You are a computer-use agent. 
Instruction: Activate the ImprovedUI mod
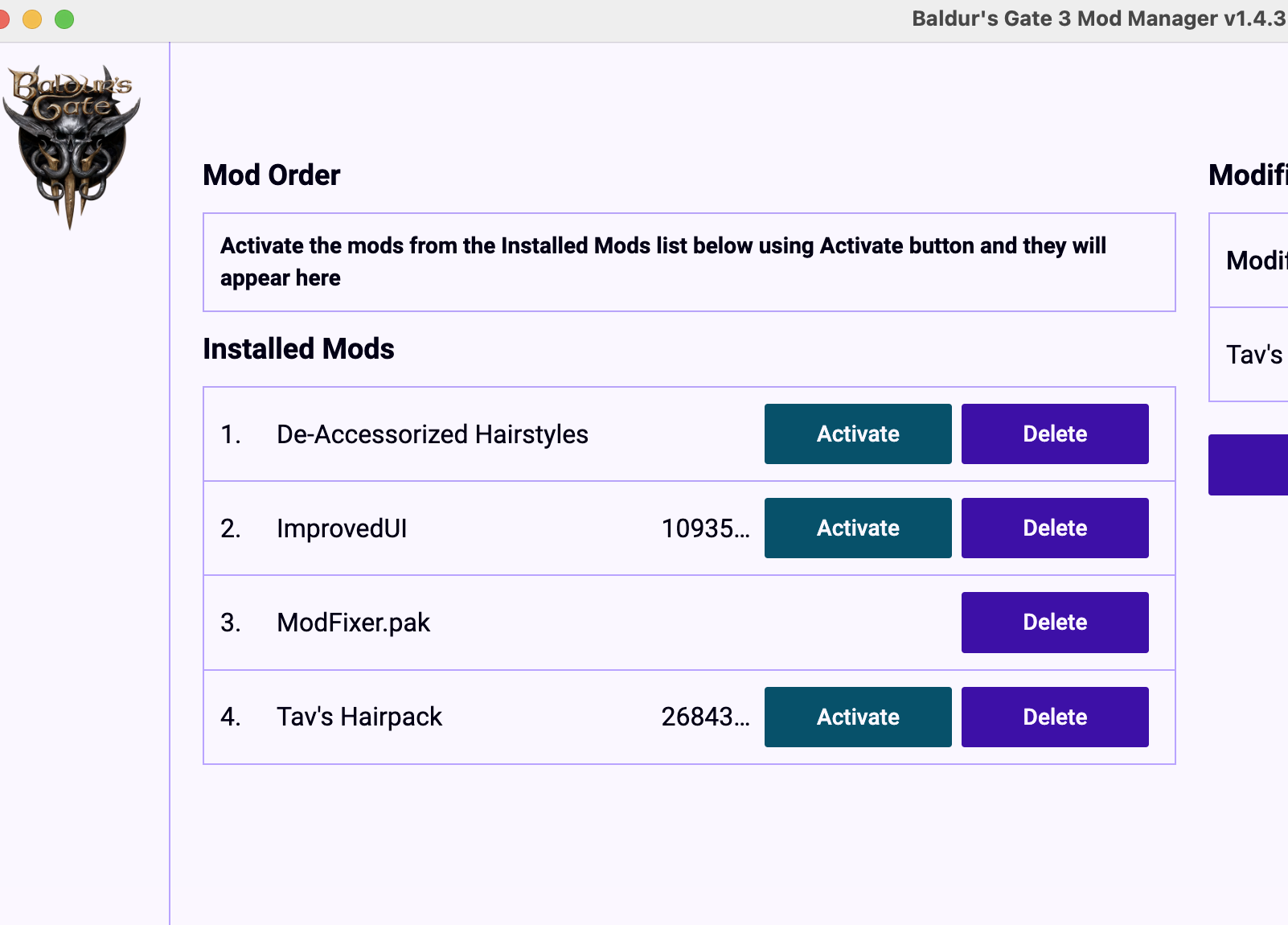857,528
